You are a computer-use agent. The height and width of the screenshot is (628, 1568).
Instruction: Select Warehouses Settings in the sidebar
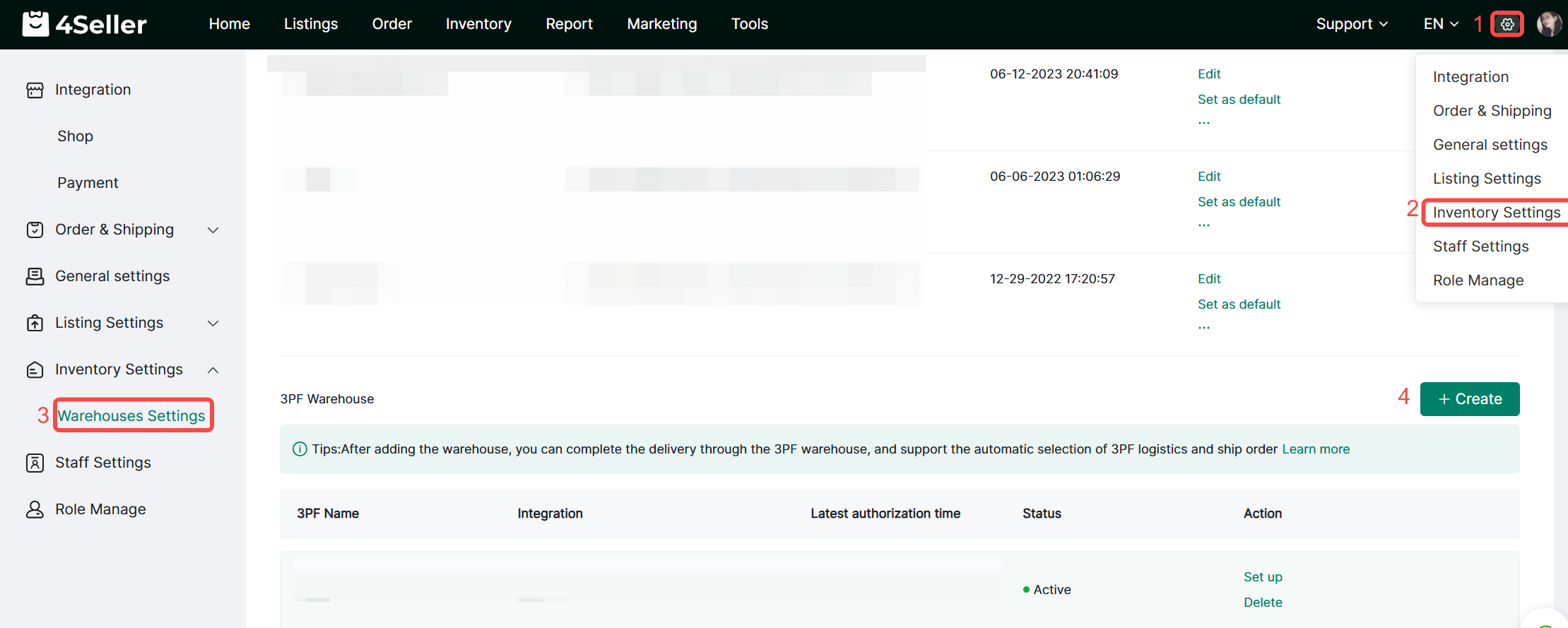131,416
